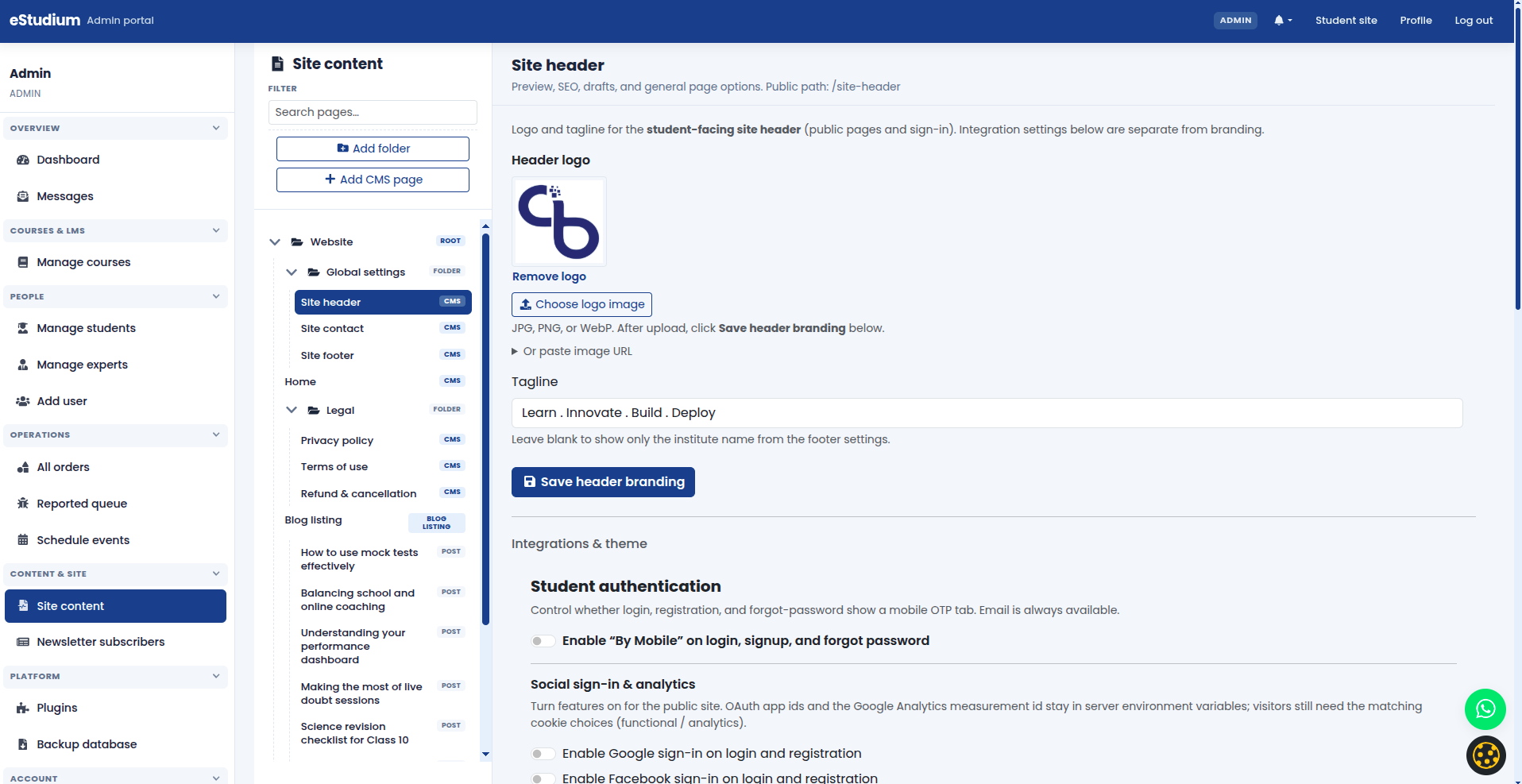Viewport: 1522px width, 784px height.
Task: Click the Reported queue bug icon
Action: tap(23, 504)
